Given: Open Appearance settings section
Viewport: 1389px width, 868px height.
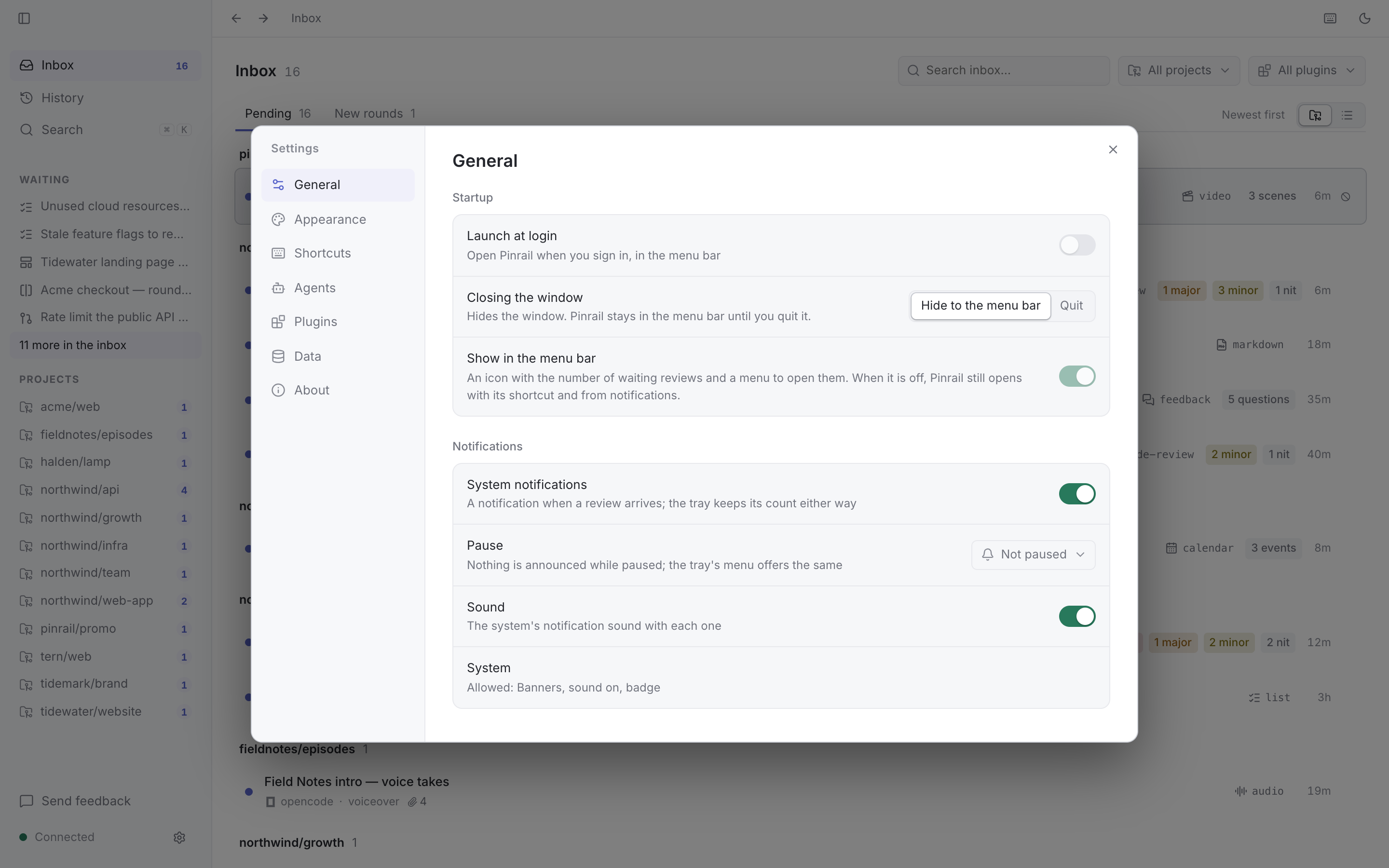Looking at the screenshot, I should click(338, 219).
